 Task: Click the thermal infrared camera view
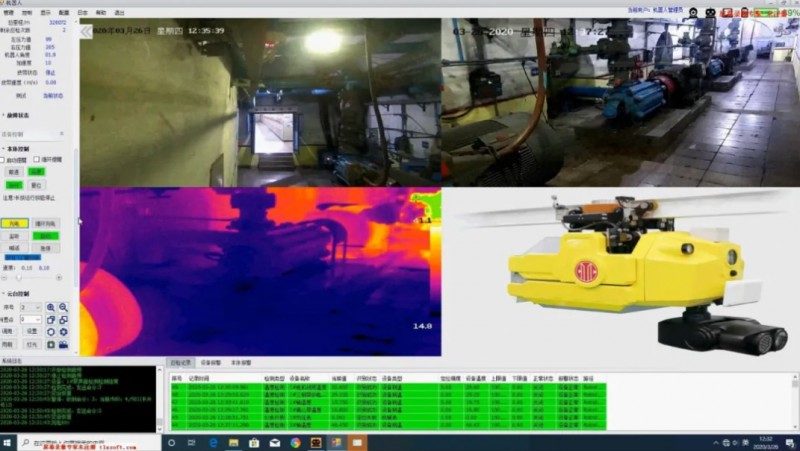260,271
